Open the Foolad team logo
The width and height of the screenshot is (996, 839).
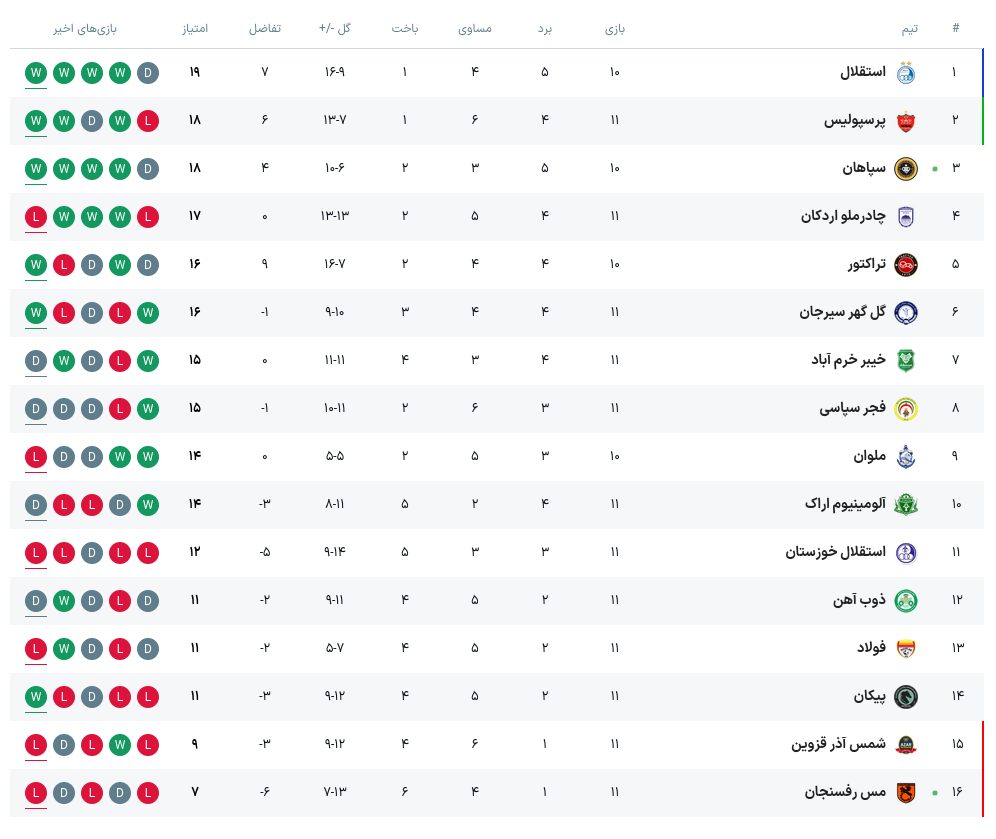tap(905, 649)
